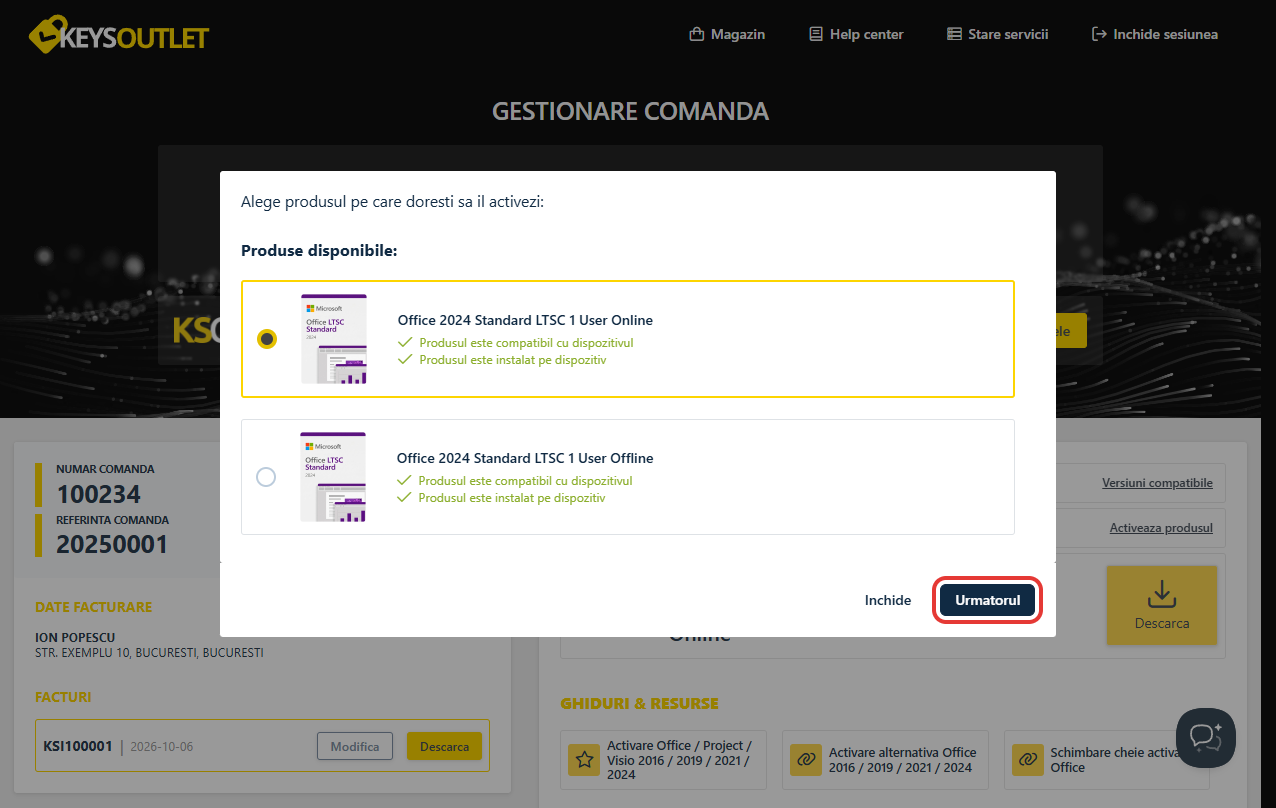Open the Magazin shop link
This screenshot has height=808, width=1276.
click(727, 34)
